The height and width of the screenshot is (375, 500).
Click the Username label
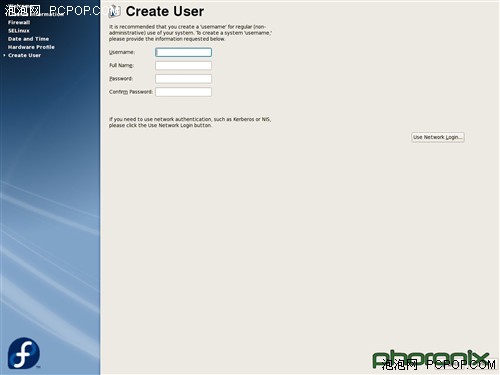122,52
